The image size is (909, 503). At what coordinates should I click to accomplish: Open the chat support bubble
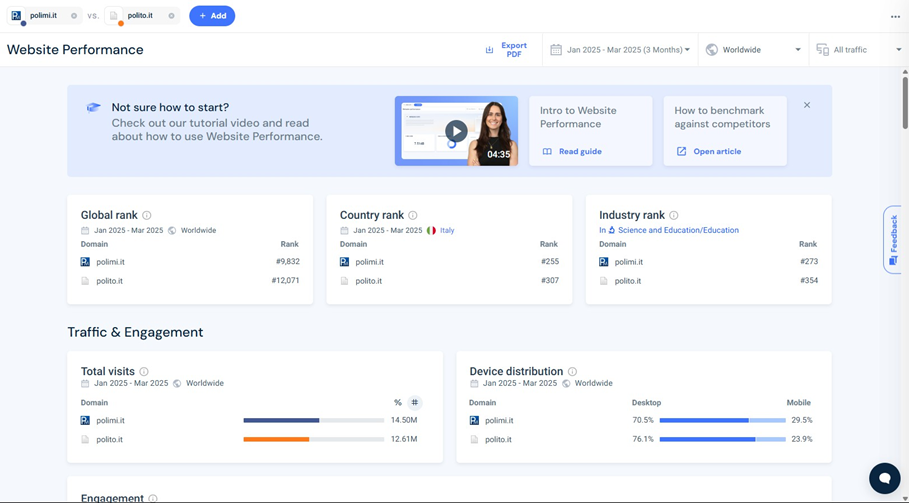[x=884, y=478]
